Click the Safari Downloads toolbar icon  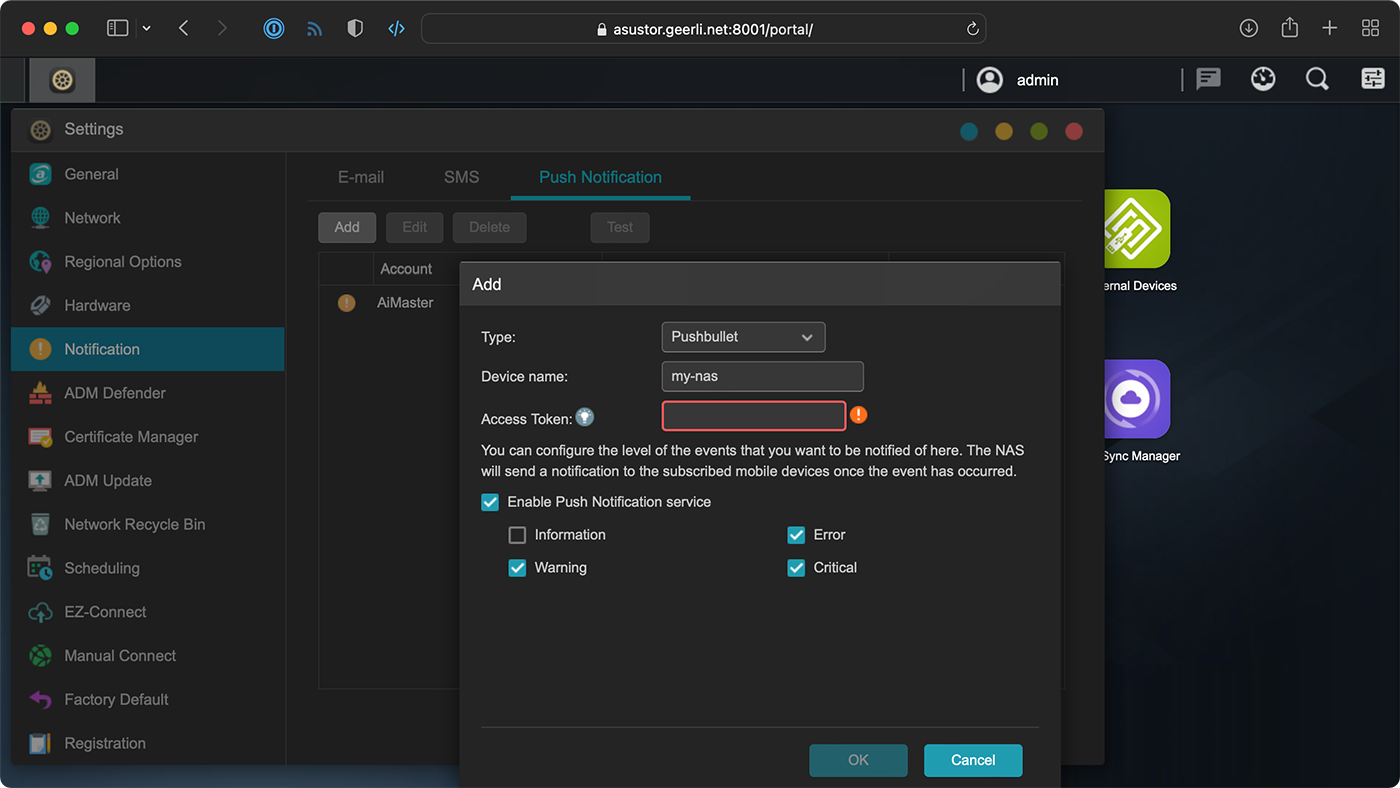tap(1249, 29)
